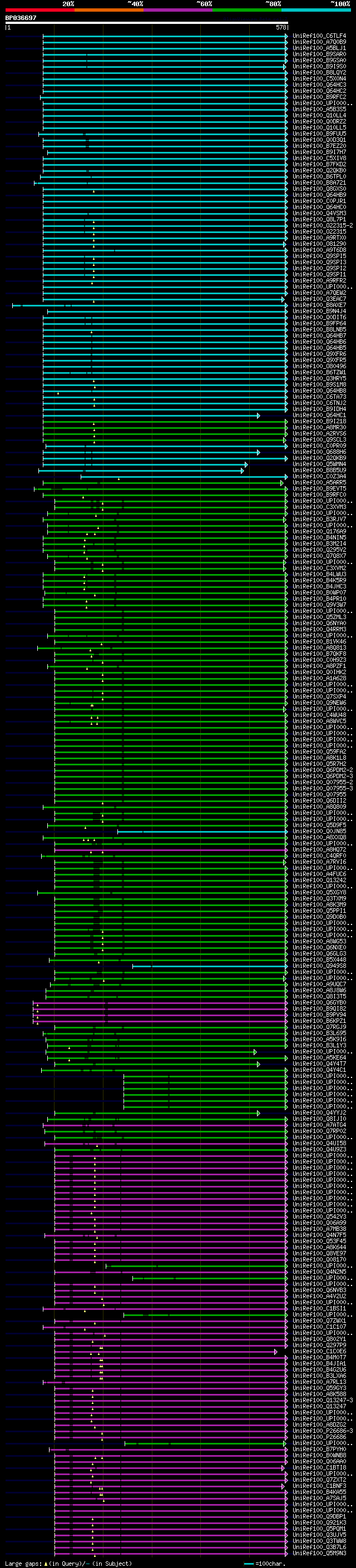Open hit UniRef100_Q0DRZ2
The image size is (356, 1568).
coord(319,122)
